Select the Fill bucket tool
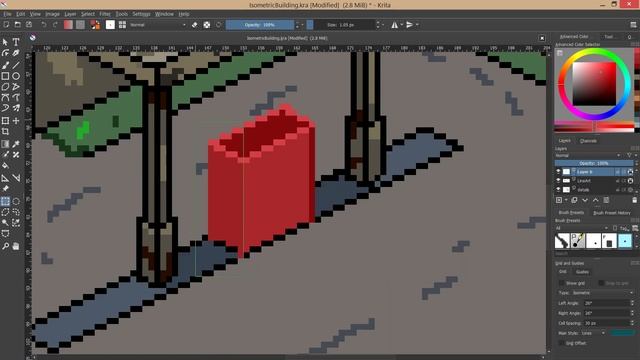640x360 pixels. 5,166
